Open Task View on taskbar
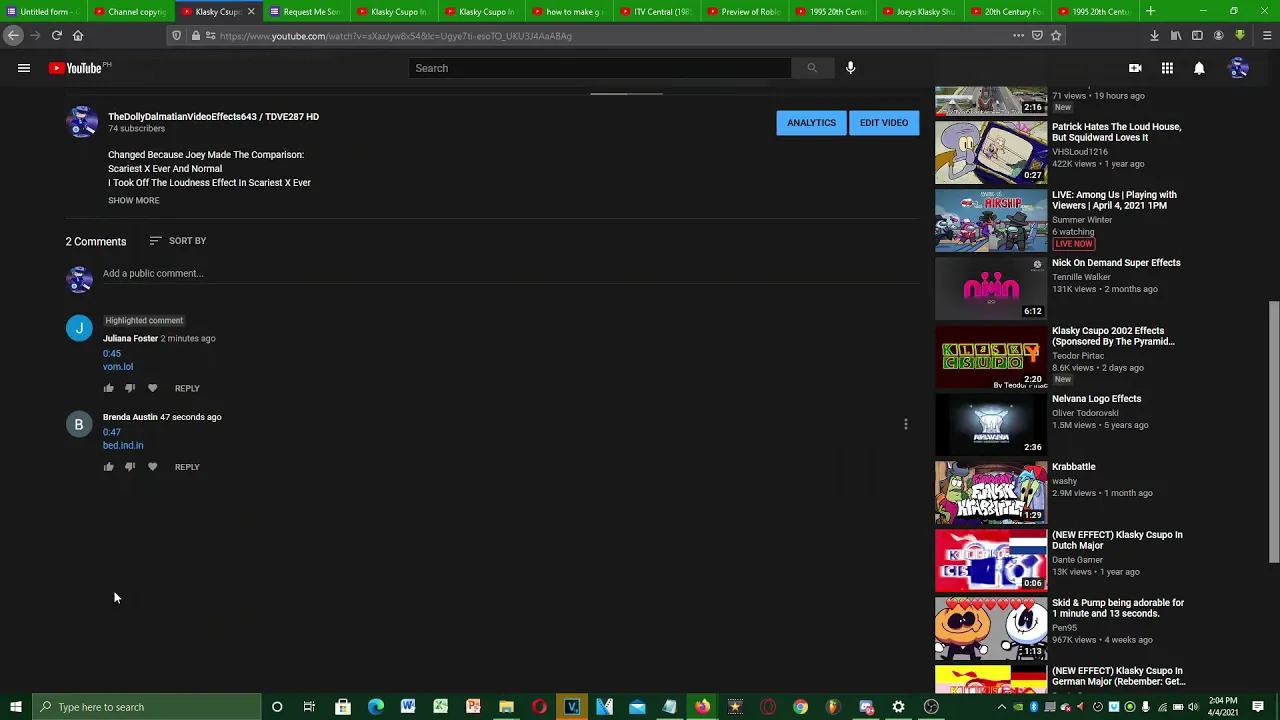The width and height of the screenshot is (1280, 720). [309, 707]
